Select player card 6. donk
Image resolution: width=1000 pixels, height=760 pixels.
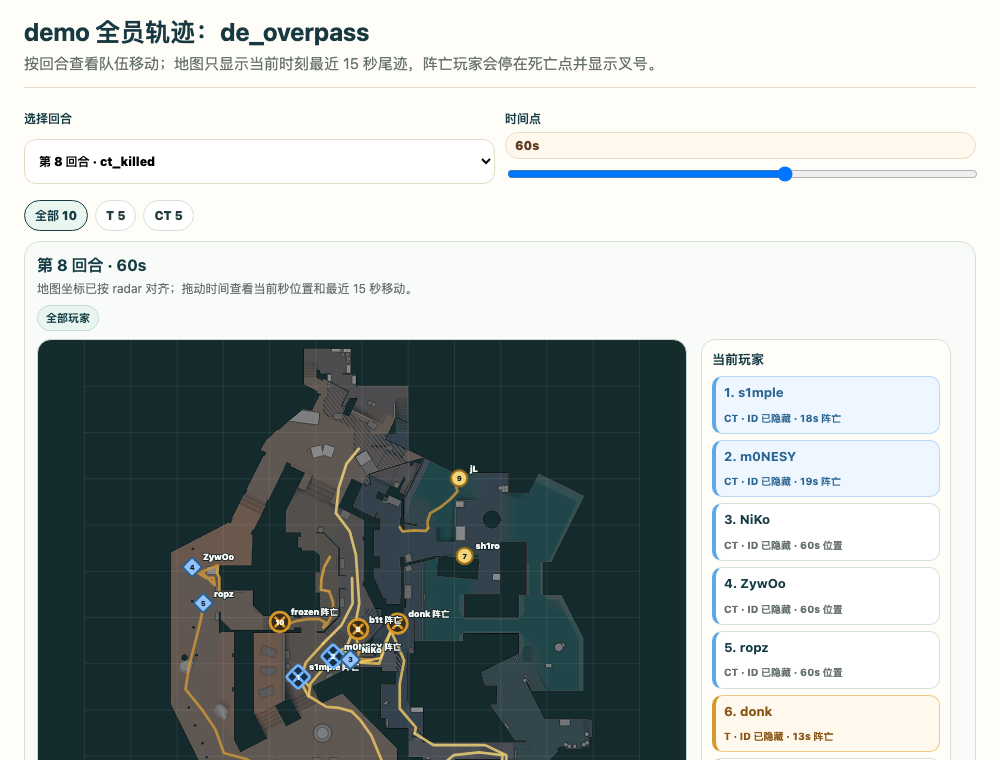826,724
